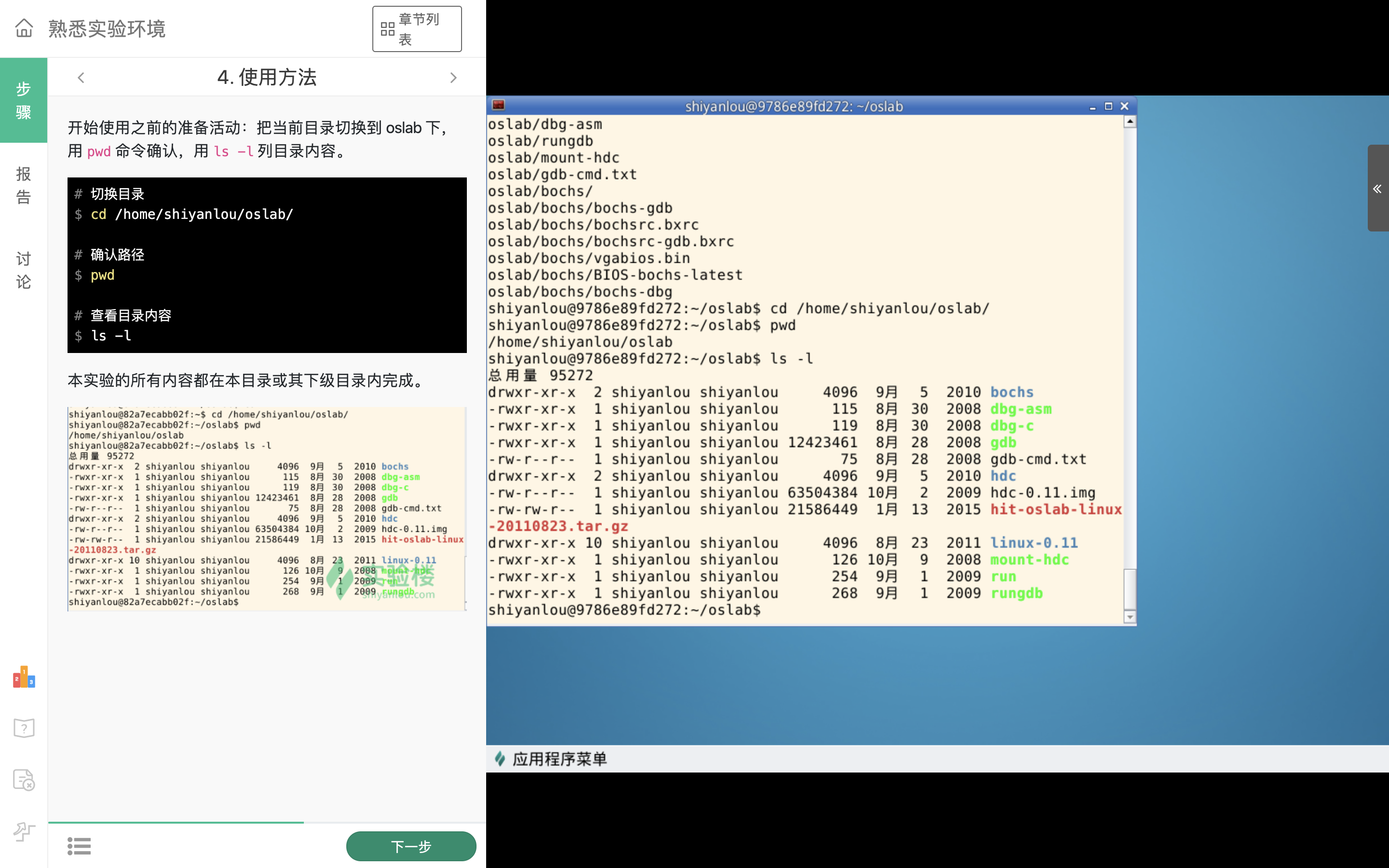Click the 下一步 next step button

click(x=411, y=846)
